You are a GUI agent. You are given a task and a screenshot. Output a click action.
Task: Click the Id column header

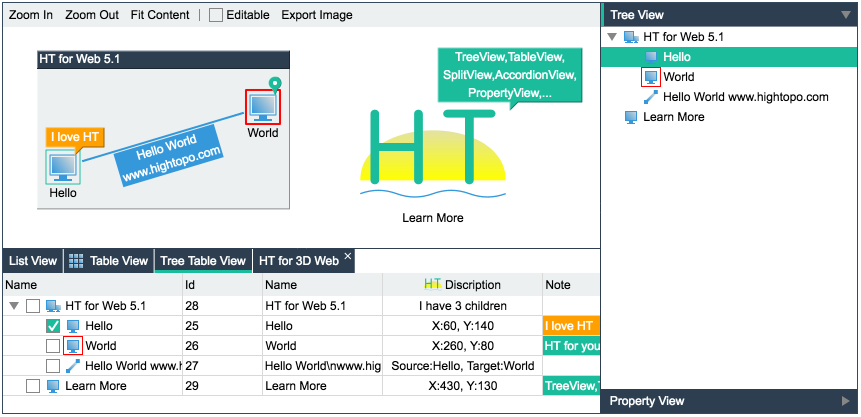[x=222, y=285]
